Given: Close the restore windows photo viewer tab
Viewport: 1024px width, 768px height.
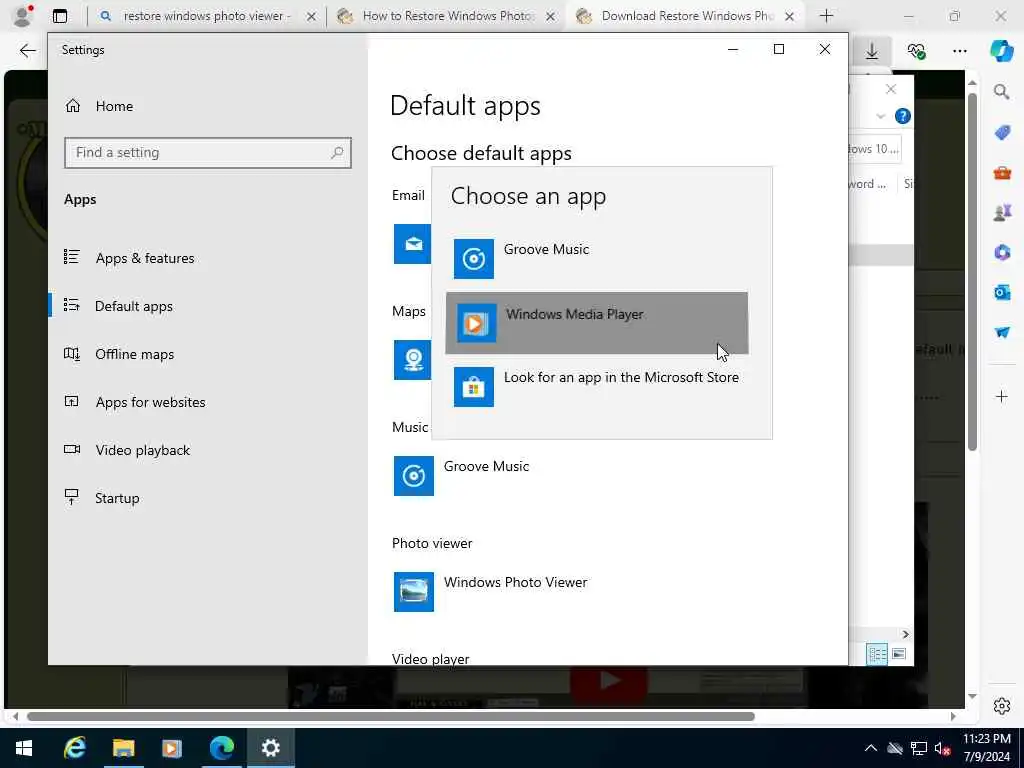Looking at the screenshot, I should click(x=312, y=16).
